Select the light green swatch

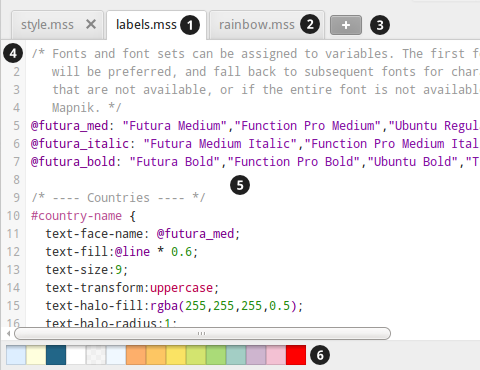[x=216, y=355]
